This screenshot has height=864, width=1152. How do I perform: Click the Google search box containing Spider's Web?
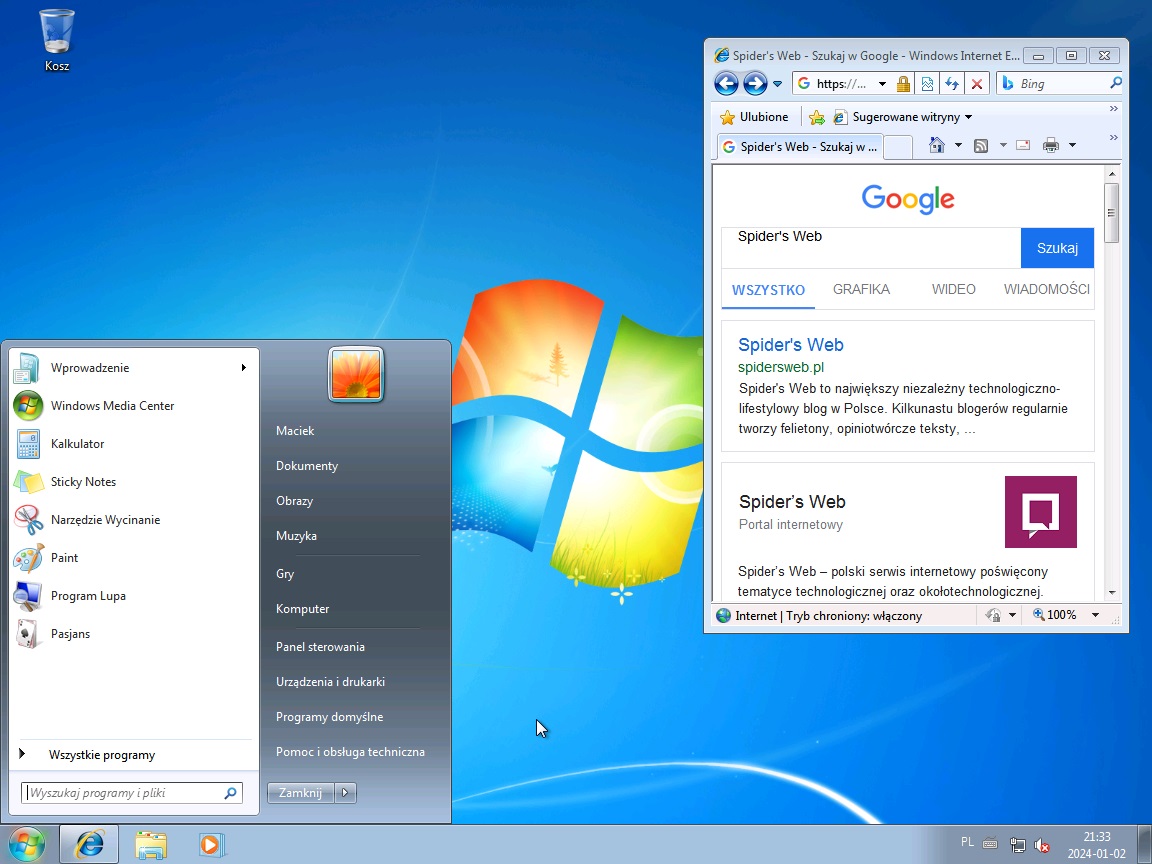[x=871, y=248]
